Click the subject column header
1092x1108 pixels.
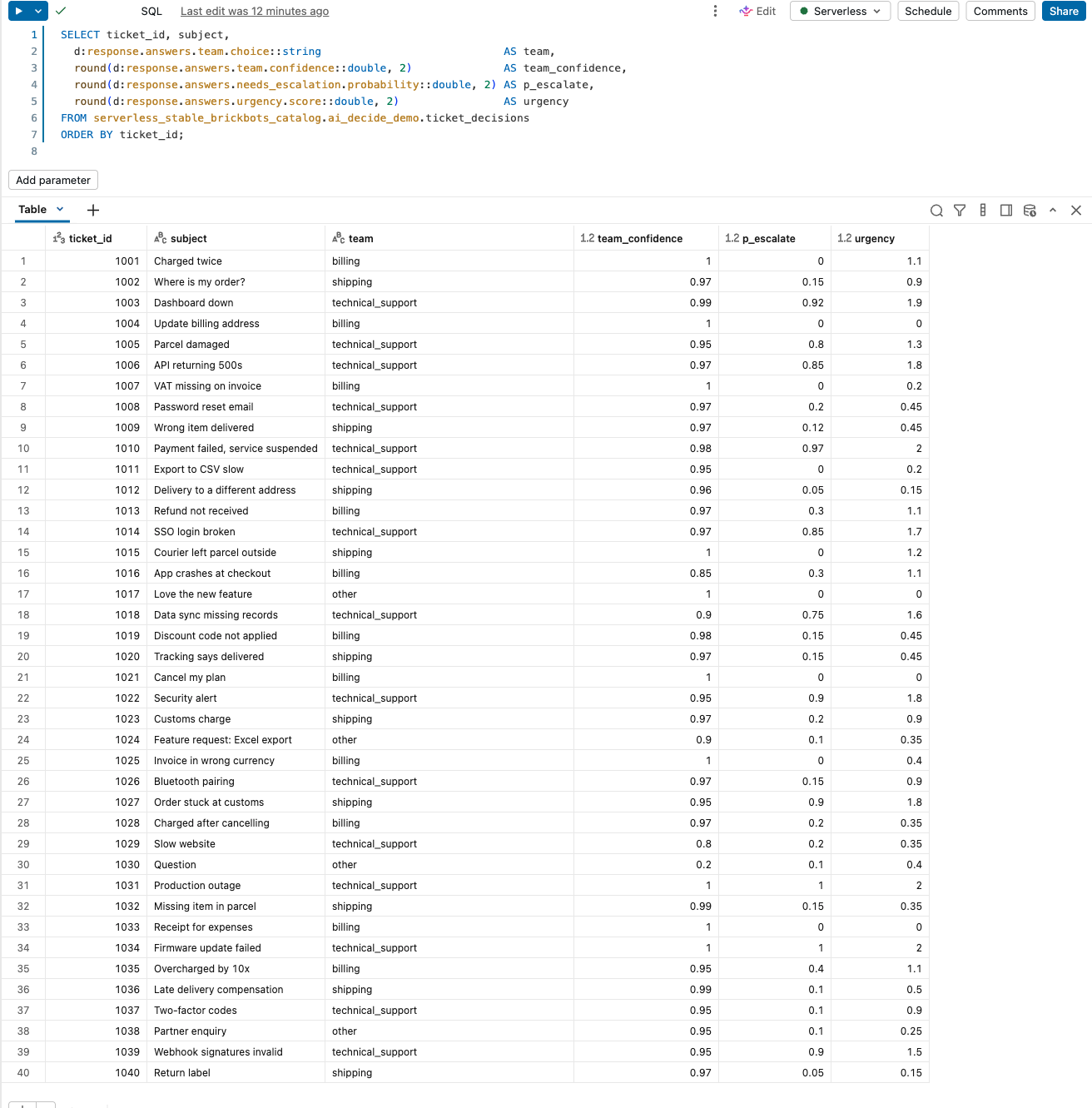pyautogui.click(x=236, y=238)
